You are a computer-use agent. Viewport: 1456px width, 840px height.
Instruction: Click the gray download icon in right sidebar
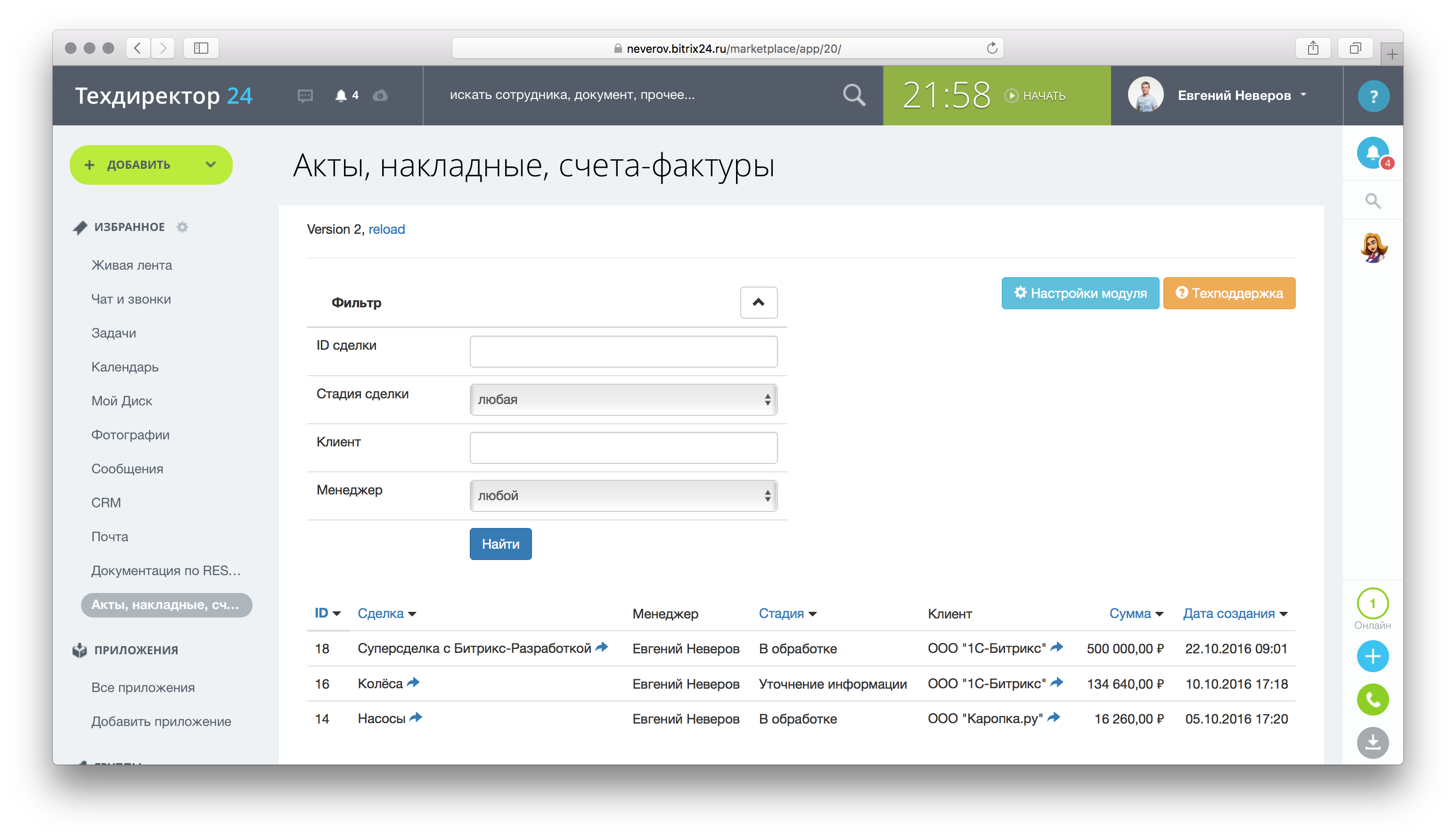click(1373, 742)
